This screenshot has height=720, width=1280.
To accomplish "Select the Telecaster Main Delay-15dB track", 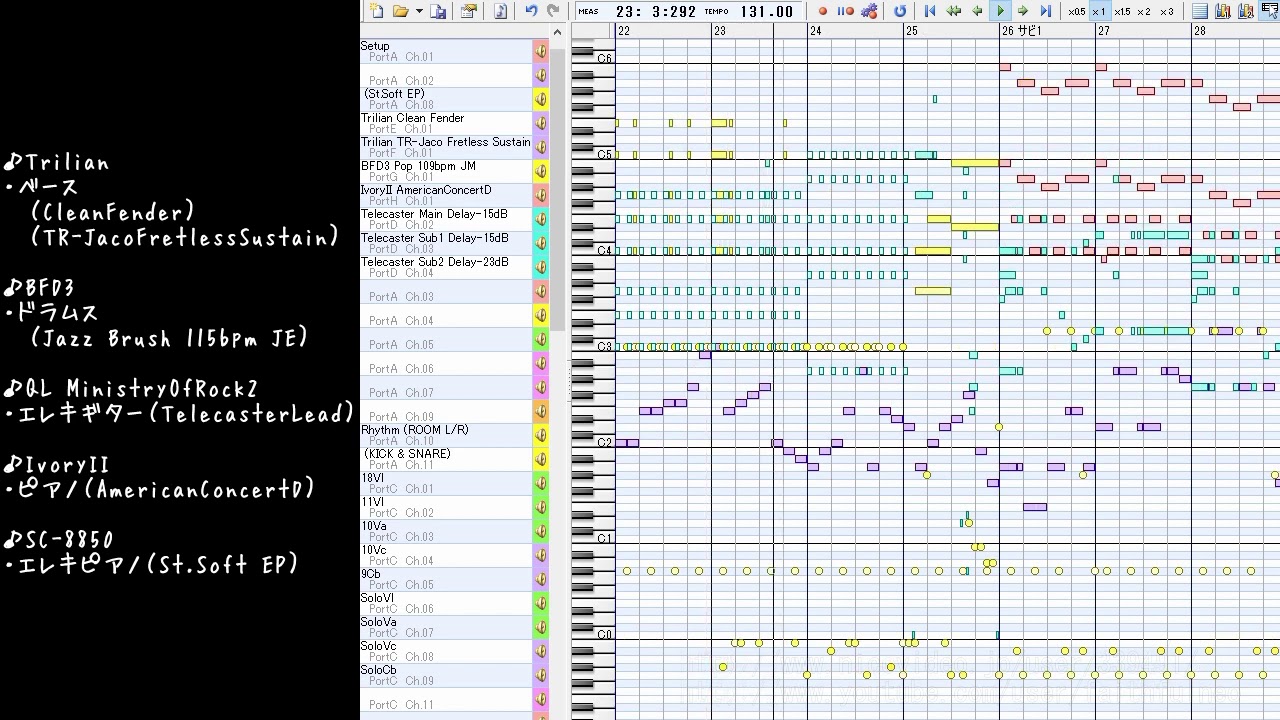I will pos(434,214).
